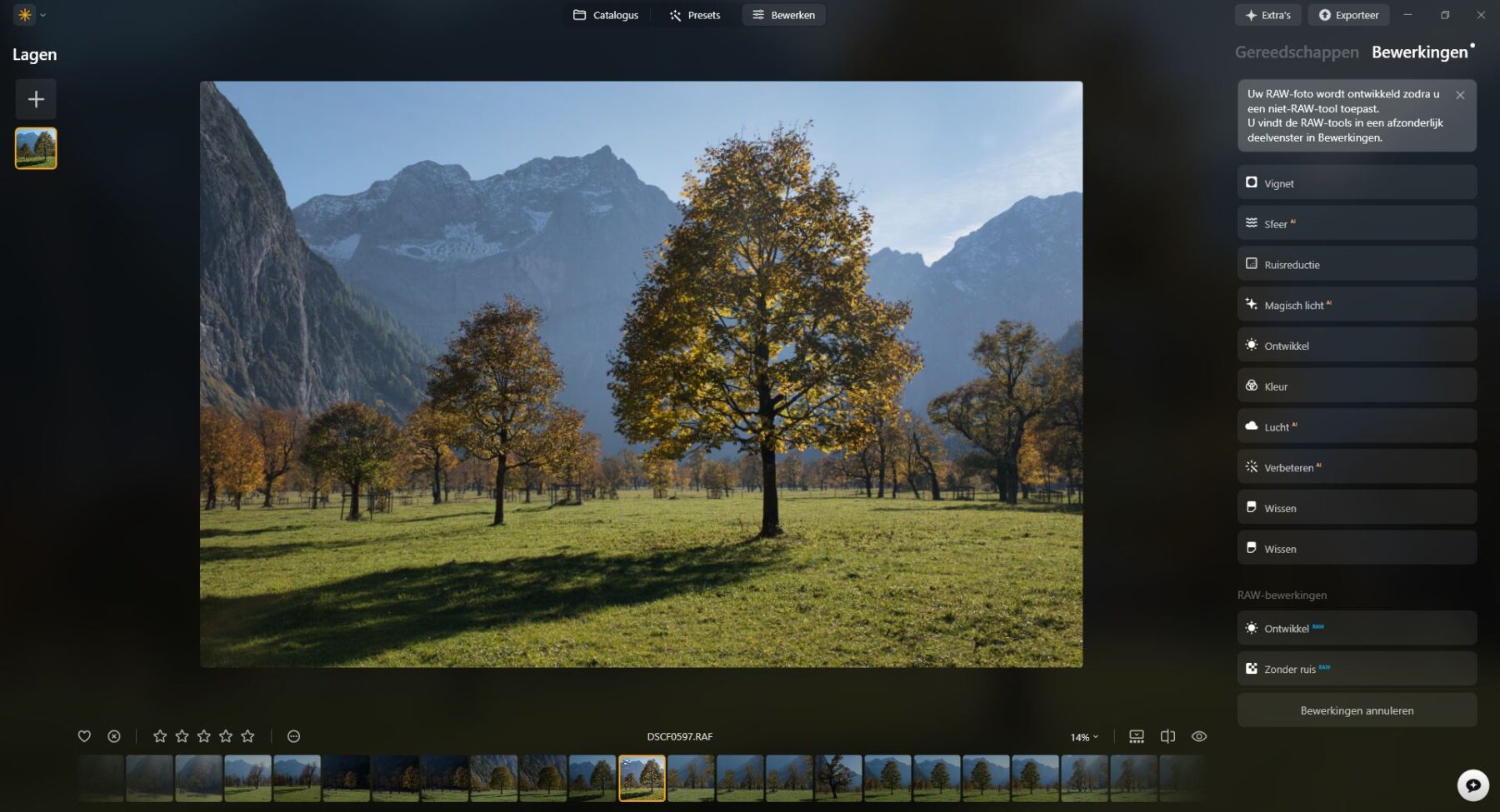Open the more options ellipsis icon
The width and height of the screenshot is (1500, 812).
(293, 736)
